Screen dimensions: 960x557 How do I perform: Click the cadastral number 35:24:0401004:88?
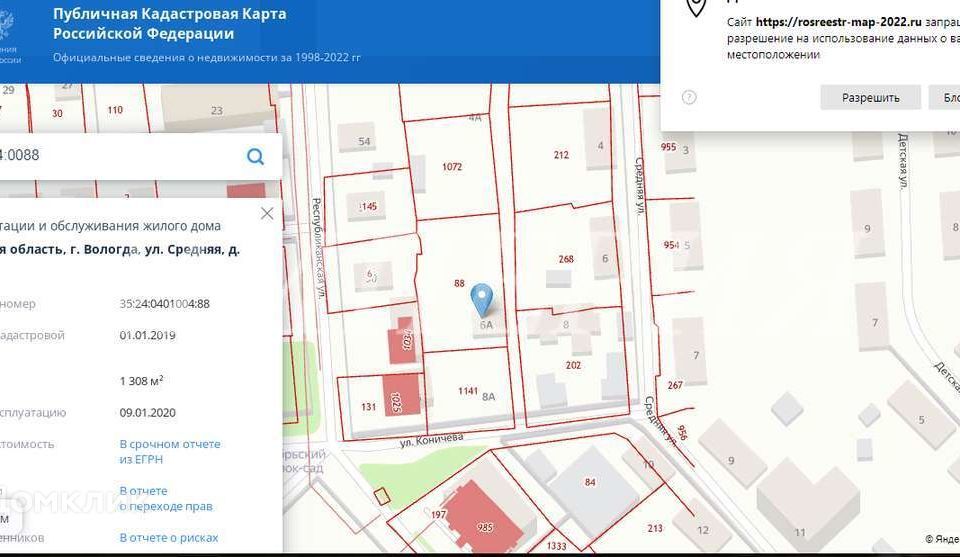165,304
